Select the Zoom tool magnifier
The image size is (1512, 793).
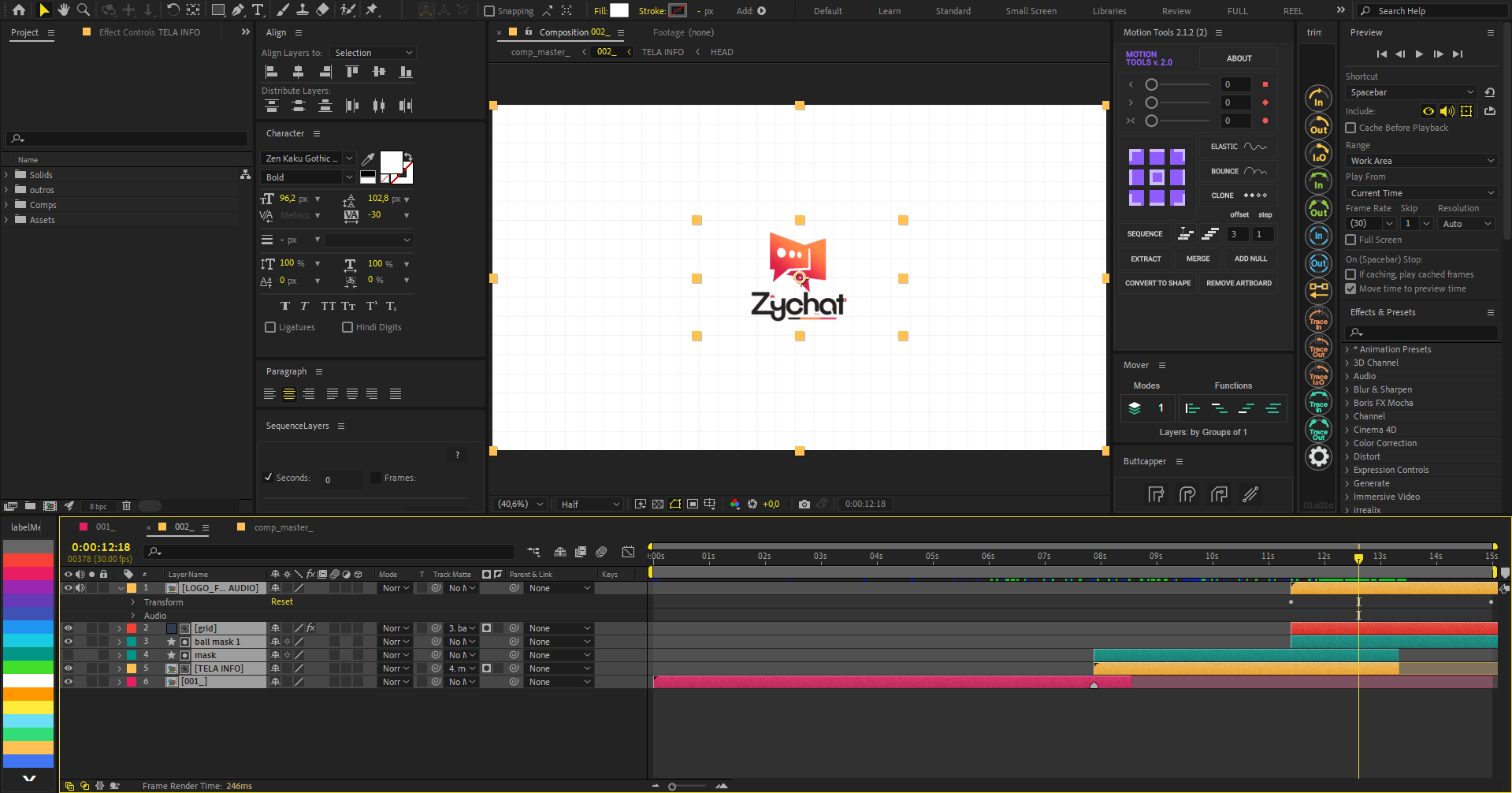pos(83,10)
